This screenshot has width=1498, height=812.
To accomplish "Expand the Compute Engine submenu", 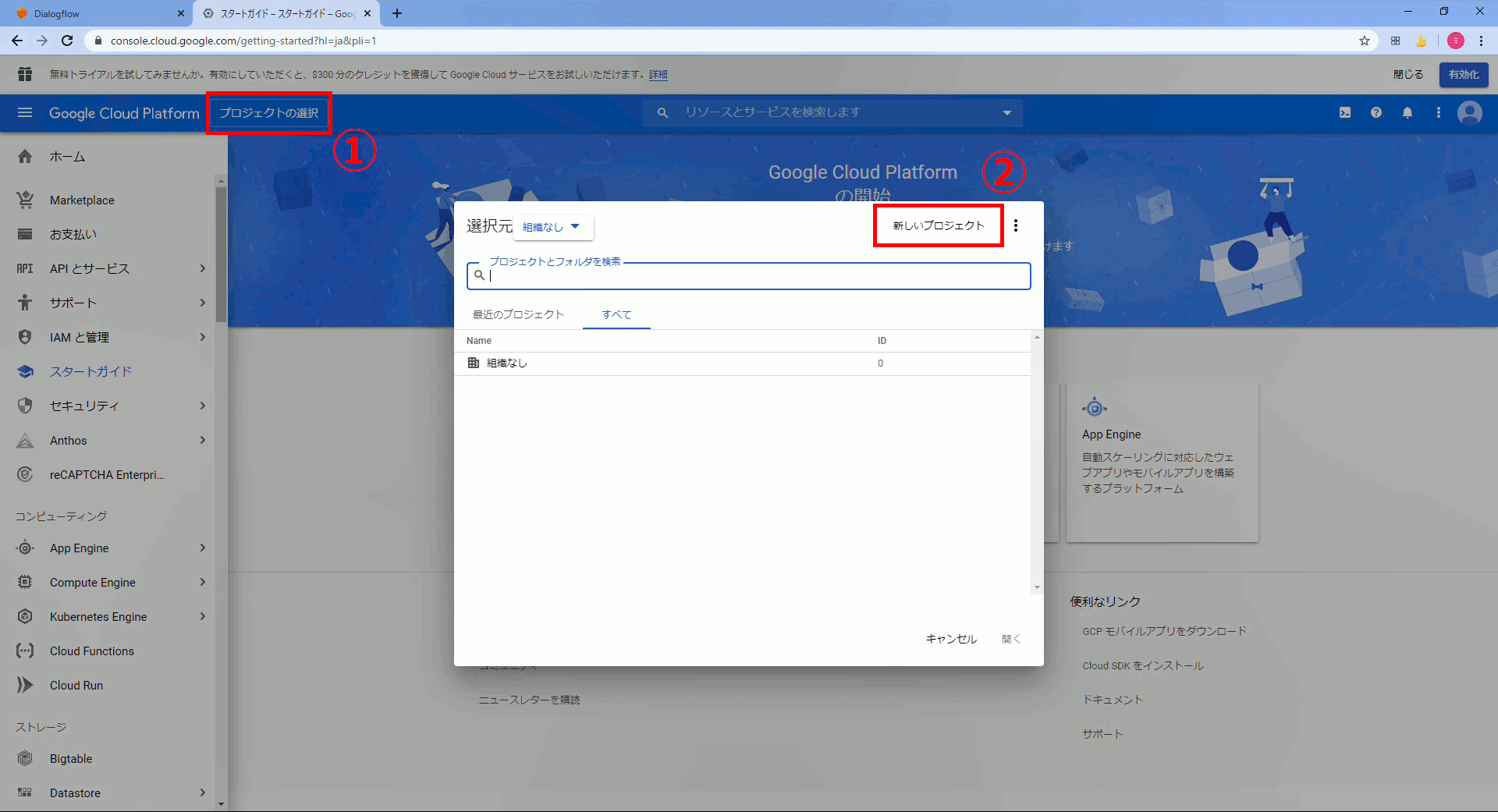I will pyautogui.click(x=203, y=583).
